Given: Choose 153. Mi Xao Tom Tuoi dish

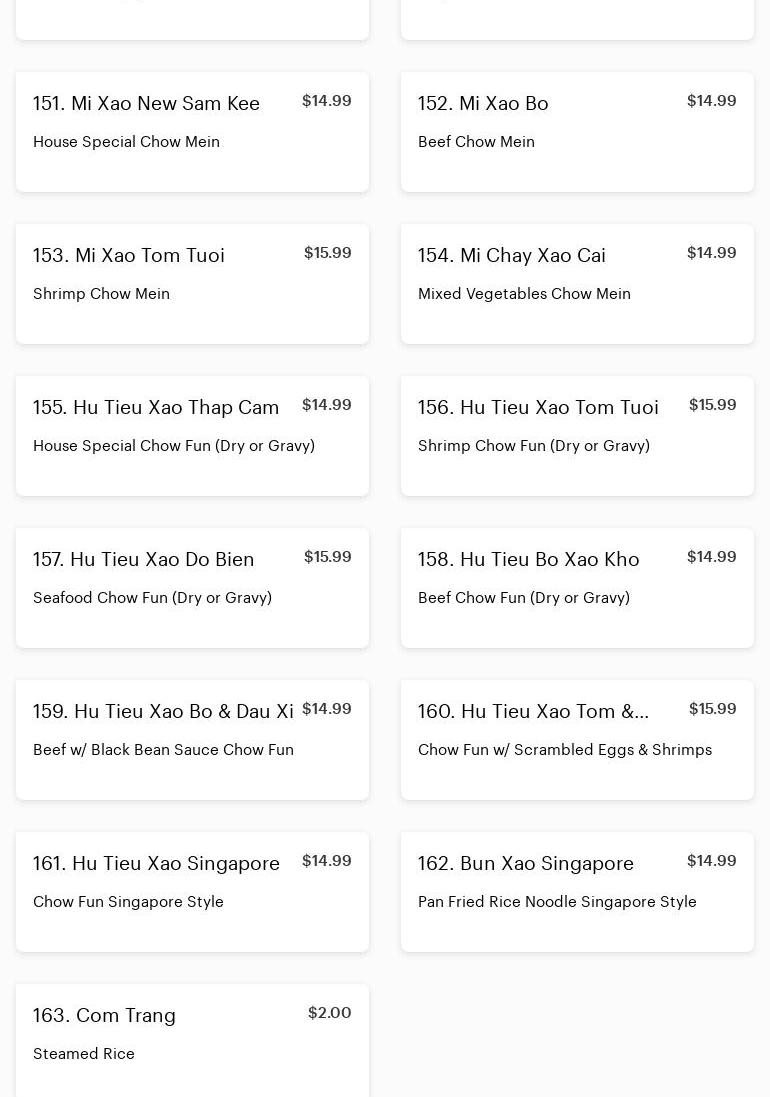Looking at the screenshot, I should [x=192, y=283].
